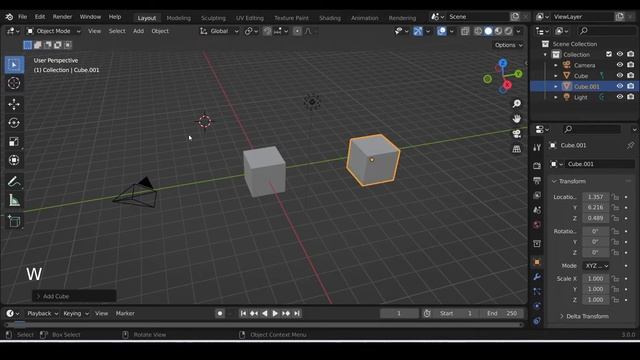Switch orthographic/perspective grid icon
640x360 pixels.
point(517,149)
